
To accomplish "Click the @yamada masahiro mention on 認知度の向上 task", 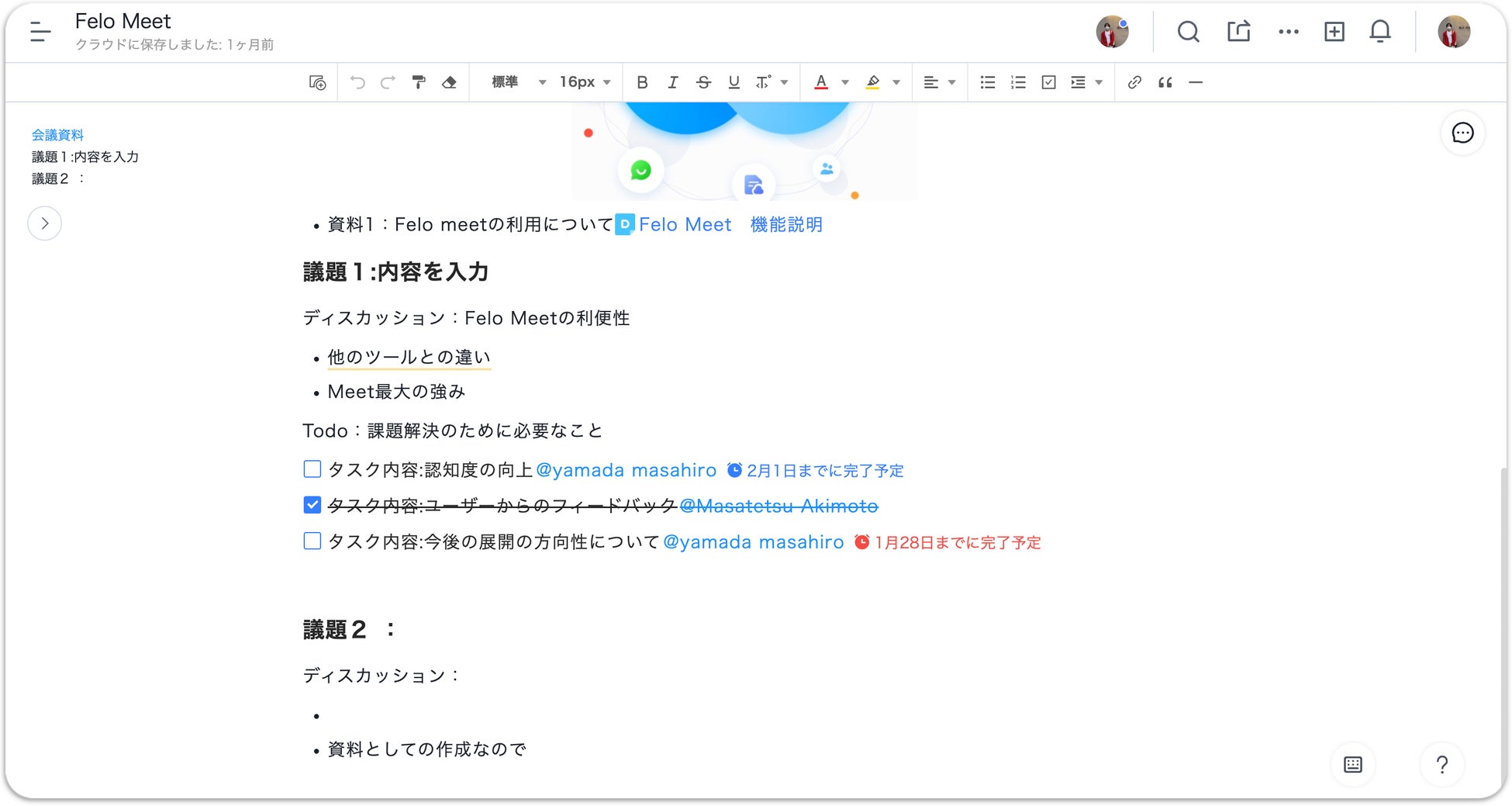I will (x=627, y=470).
